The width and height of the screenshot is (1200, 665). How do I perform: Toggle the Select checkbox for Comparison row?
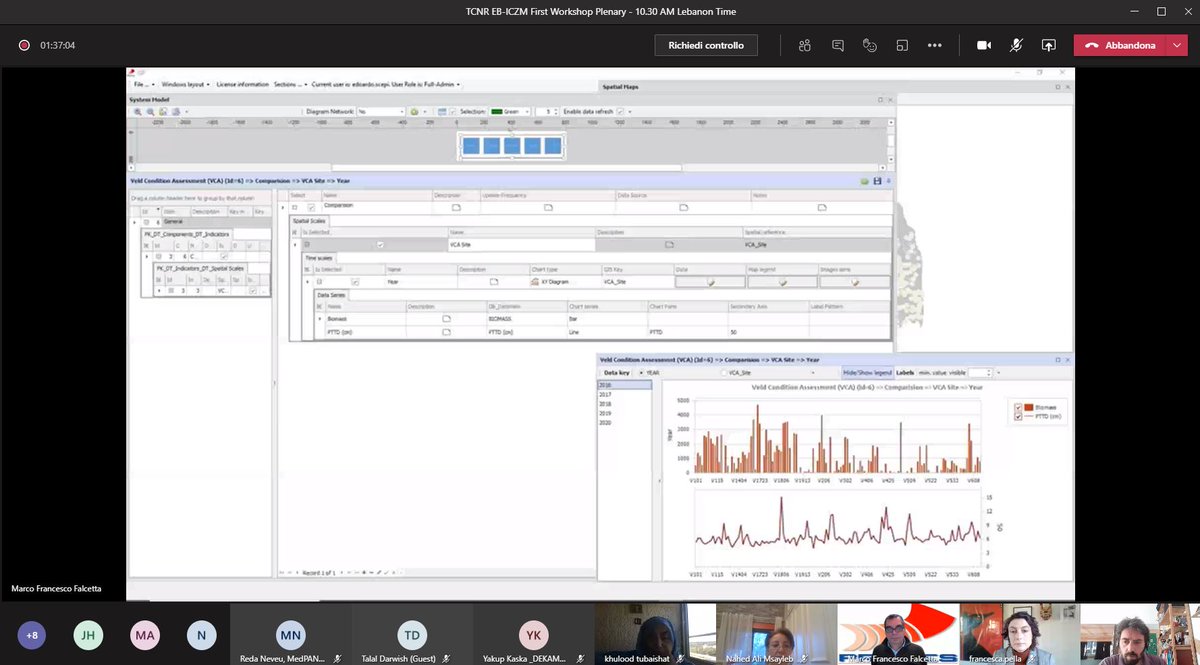[311, 207]
